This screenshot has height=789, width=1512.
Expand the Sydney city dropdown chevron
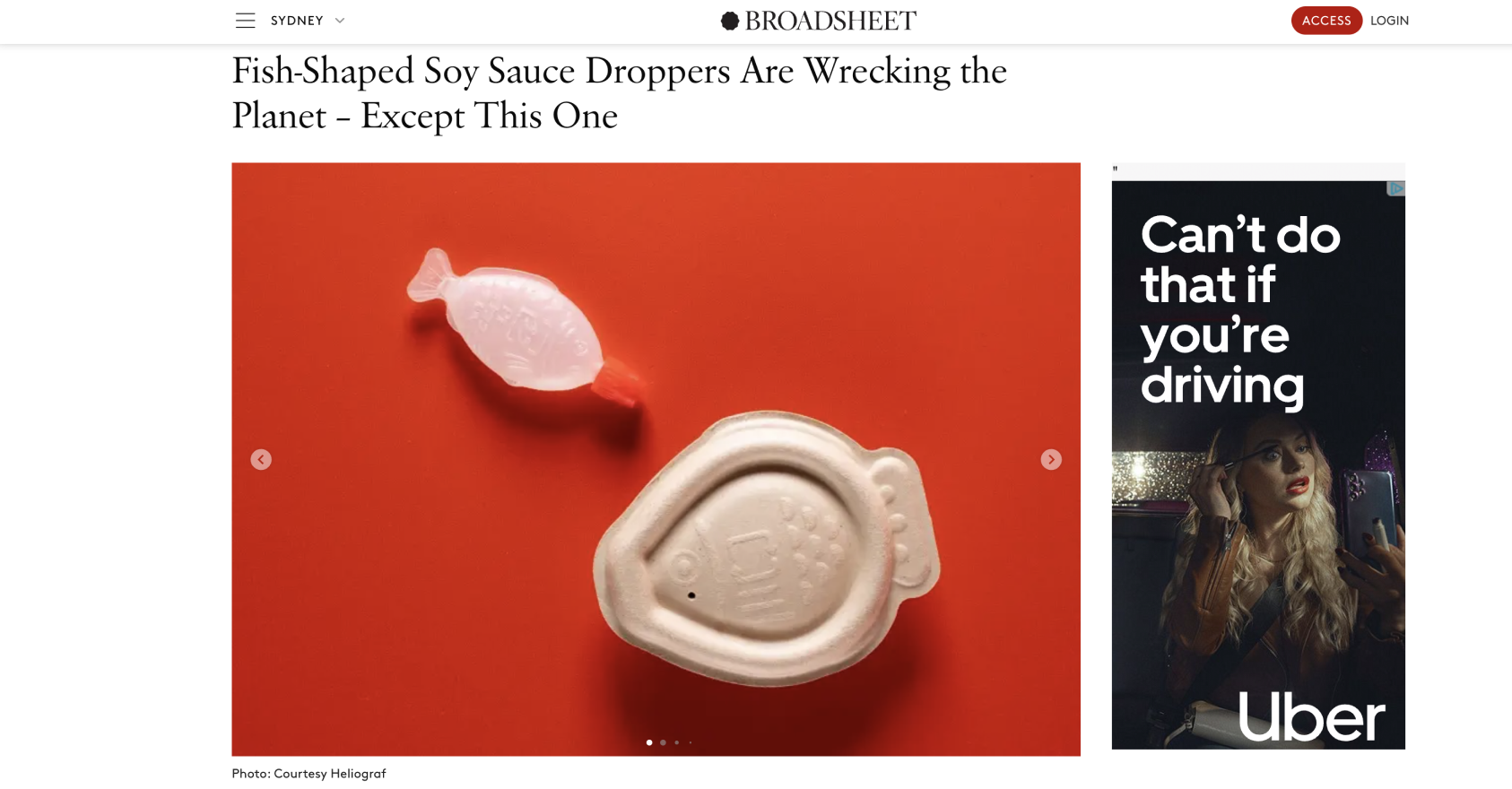340,21
